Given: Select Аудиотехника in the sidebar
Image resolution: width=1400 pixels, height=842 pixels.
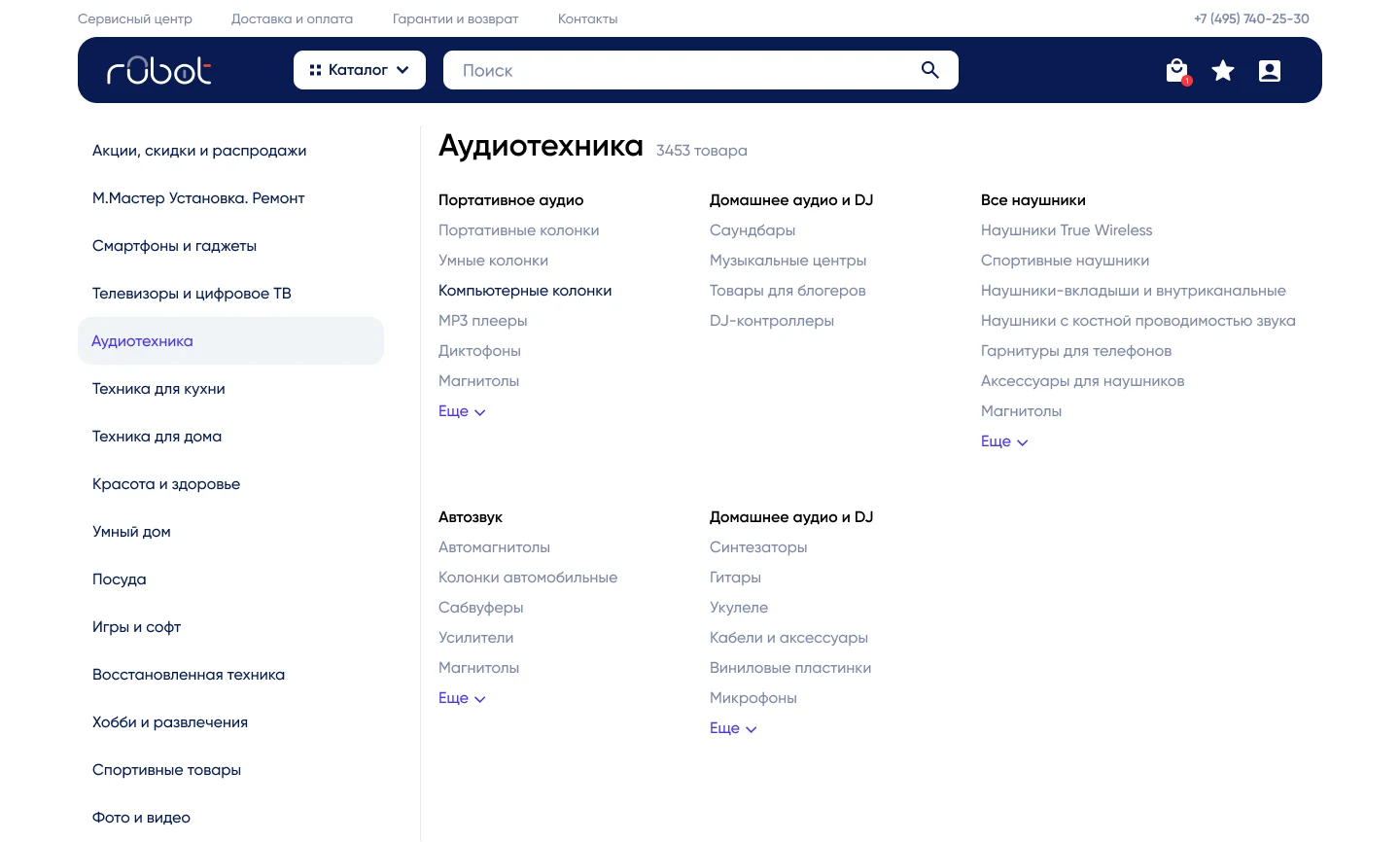Looking at the screenshot, I should pyautogui.click(x=231, y=341).
